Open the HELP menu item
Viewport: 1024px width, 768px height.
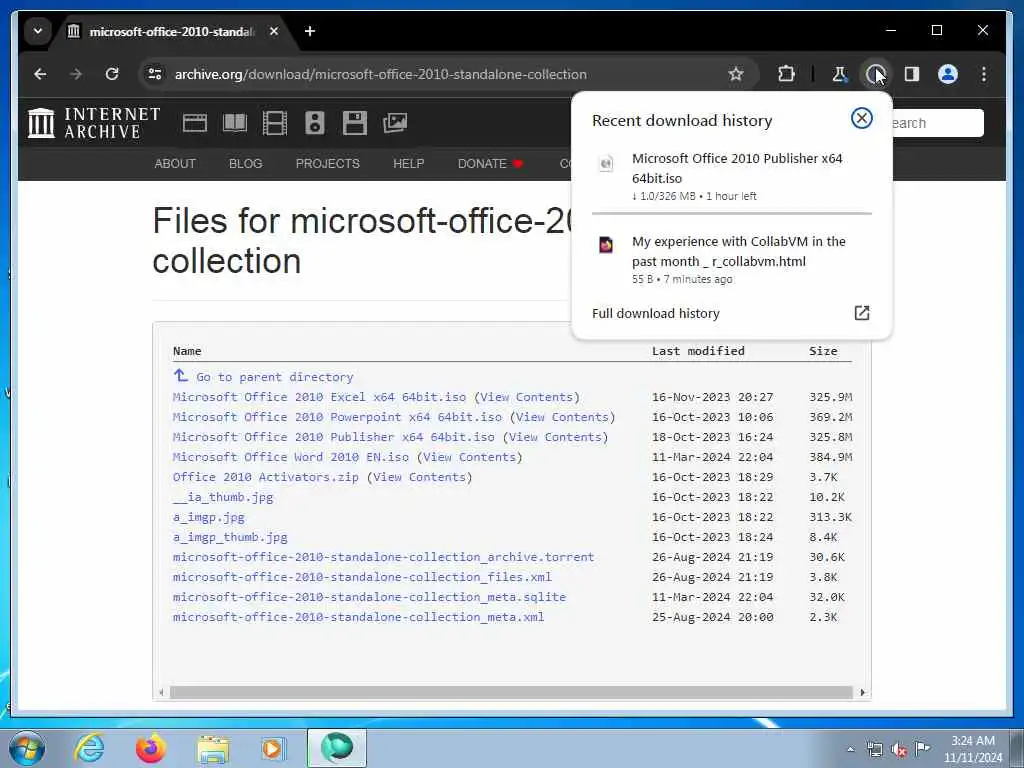[409, 164]
